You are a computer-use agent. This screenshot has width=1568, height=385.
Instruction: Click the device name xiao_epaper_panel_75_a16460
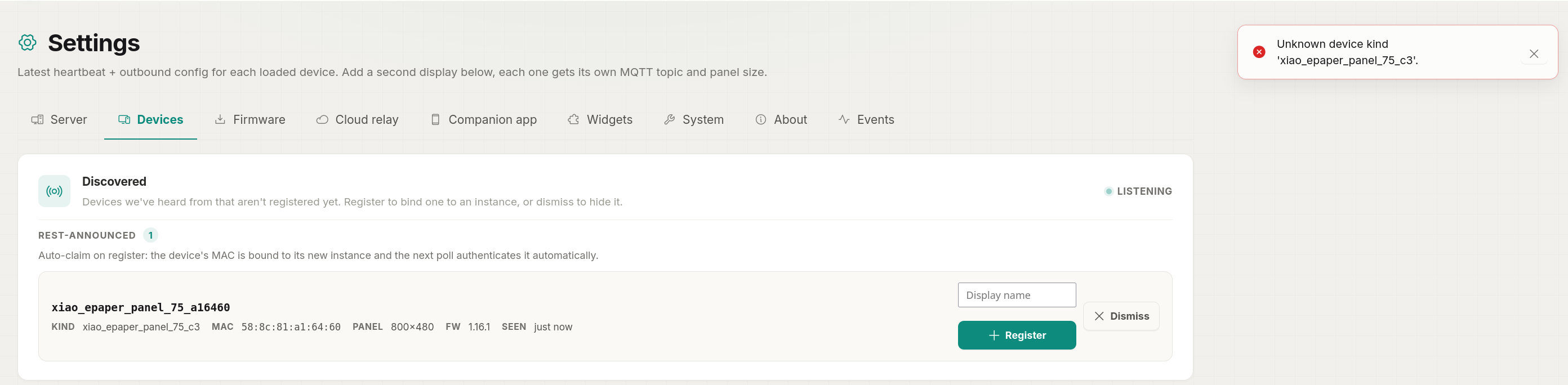point(141,307)
